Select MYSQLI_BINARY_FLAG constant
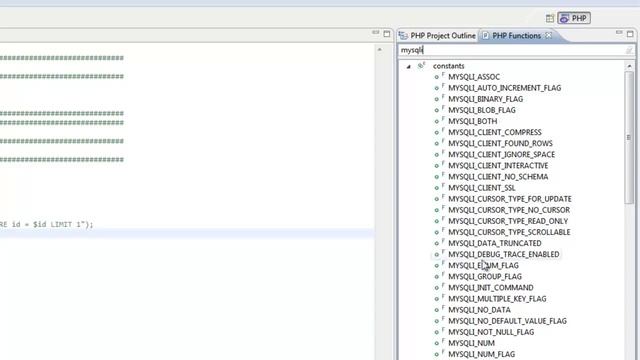The width and height of the screenshot is (640, 360). (x=485, y=99)
